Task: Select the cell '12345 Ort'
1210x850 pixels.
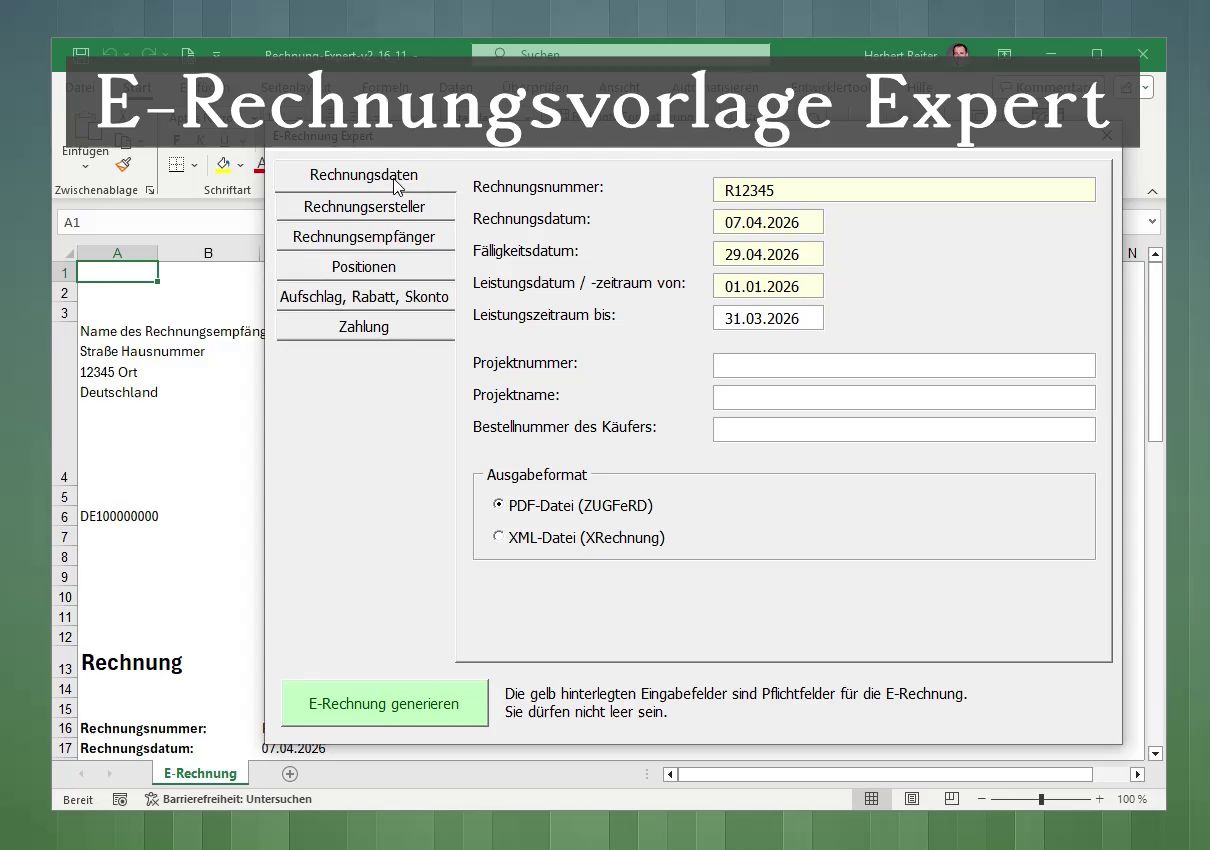Action: (x=109, y=372)
